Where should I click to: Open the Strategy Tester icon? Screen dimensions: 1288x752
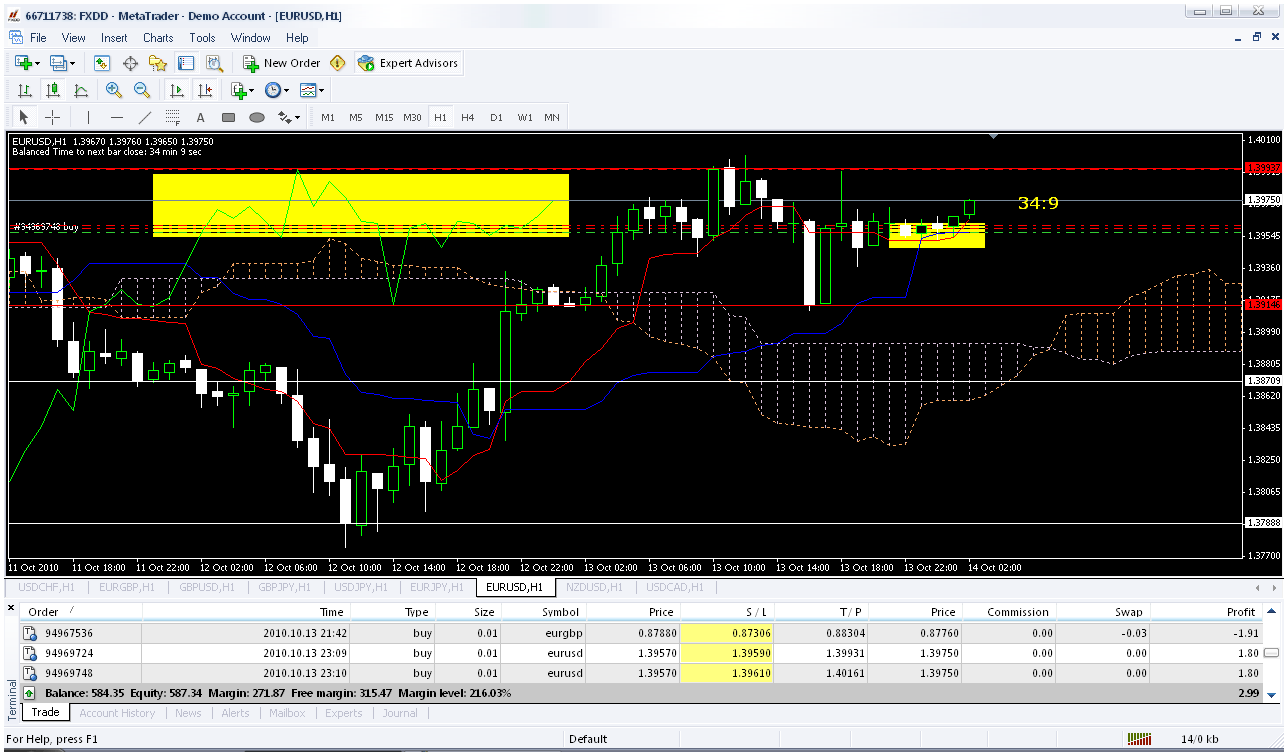pyautogui.click(x=214, y=63)
